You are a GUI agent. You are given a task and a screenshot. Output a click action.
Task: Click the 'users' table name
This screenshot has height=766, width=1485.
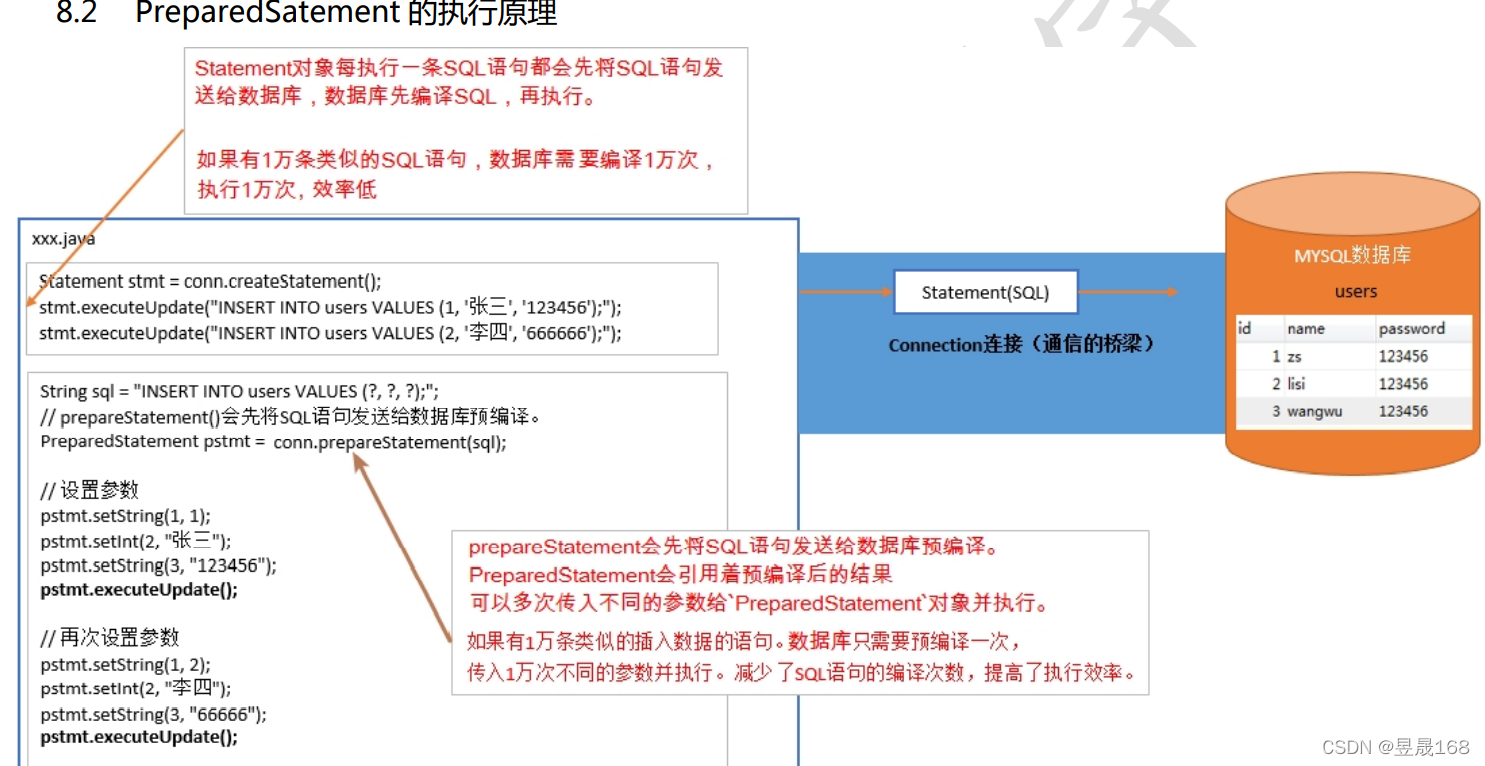coord(1356,292)
